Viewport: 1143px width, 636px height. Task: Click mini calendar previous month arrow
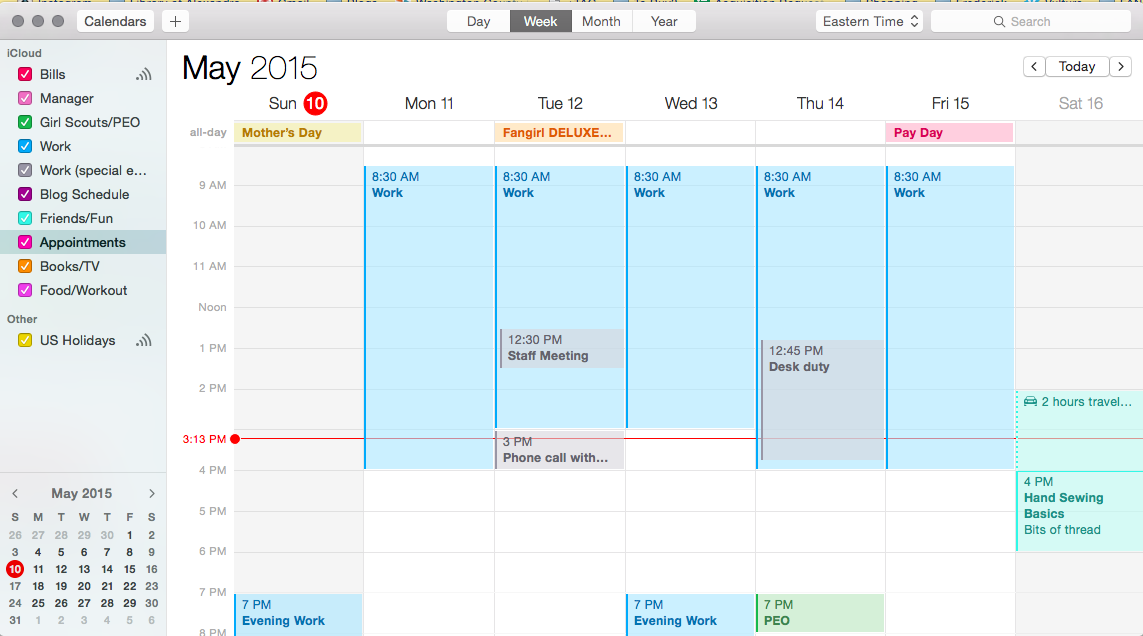(x=15, y=493)
